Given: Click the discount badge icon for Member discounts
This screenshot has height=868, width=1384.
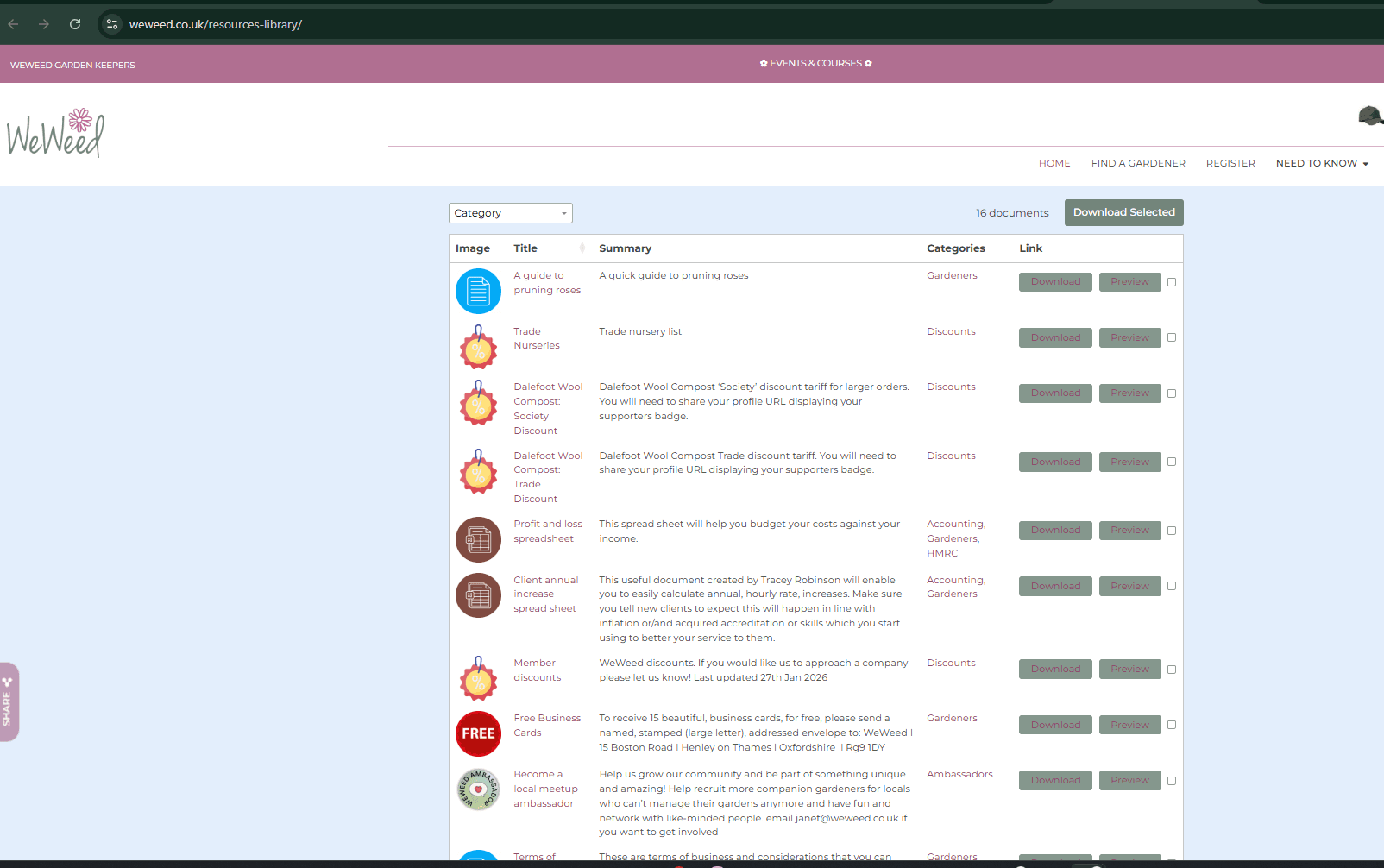Looking at the screenshot, I should tap(478, 678).
